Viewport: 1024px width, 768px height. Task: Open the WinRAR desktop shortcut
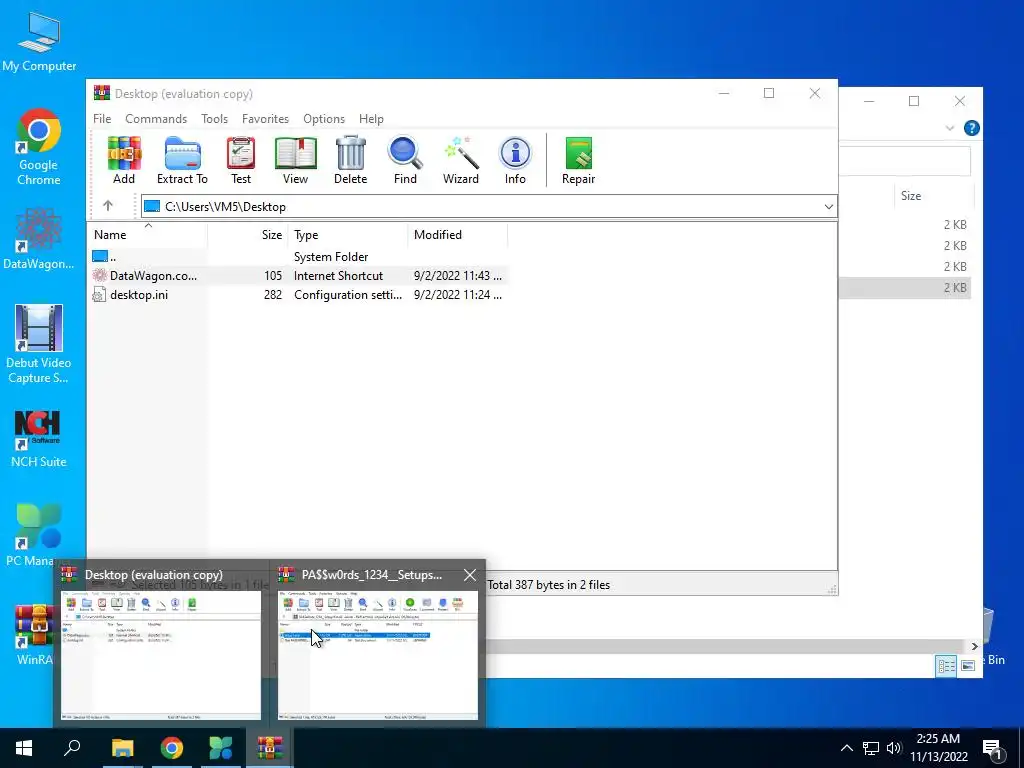click(34, 635)
